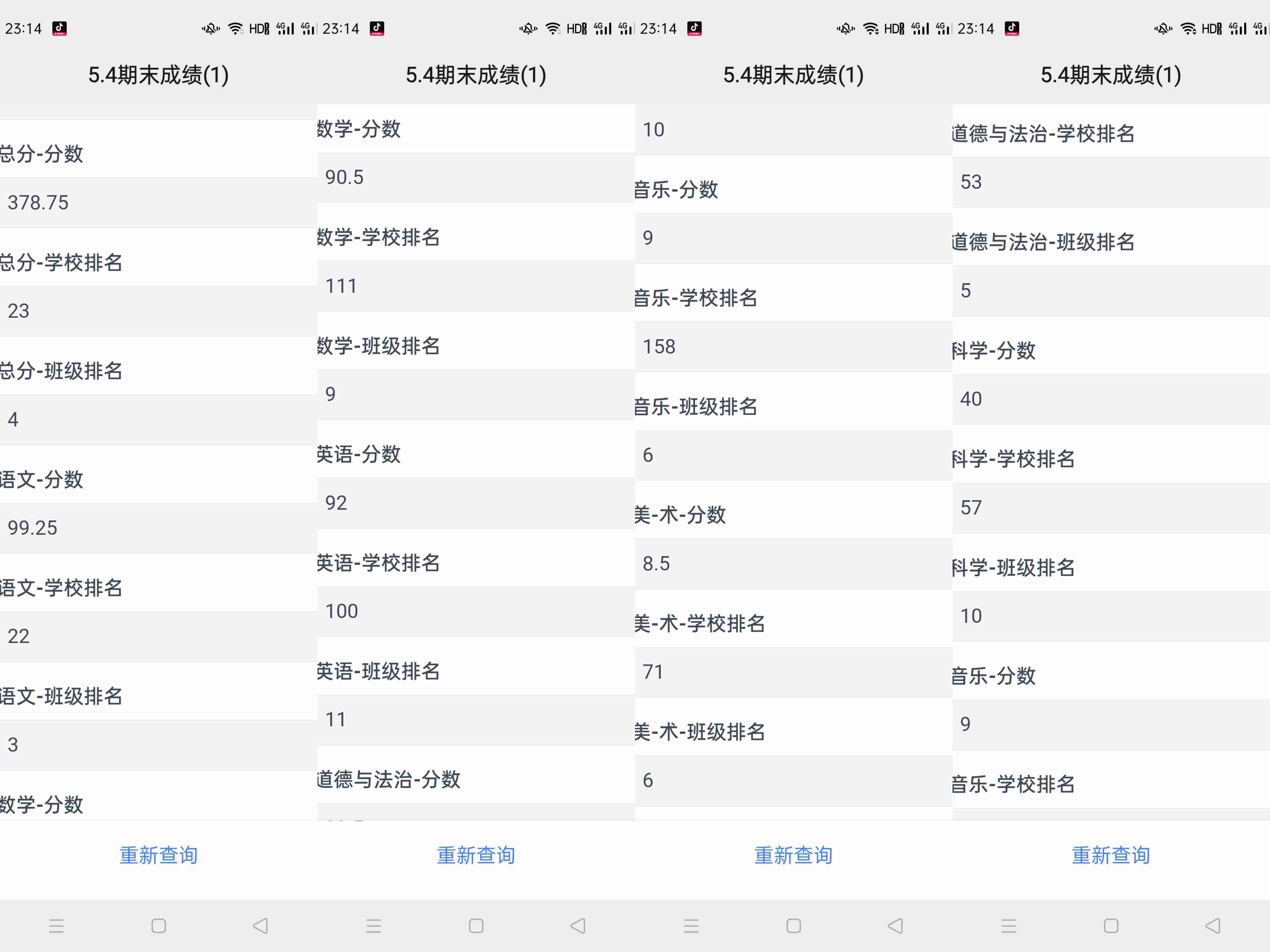
Task: Tap the home square under the 科学-分数 screen
Action: pyautogui.click(x=1111, y=926)
